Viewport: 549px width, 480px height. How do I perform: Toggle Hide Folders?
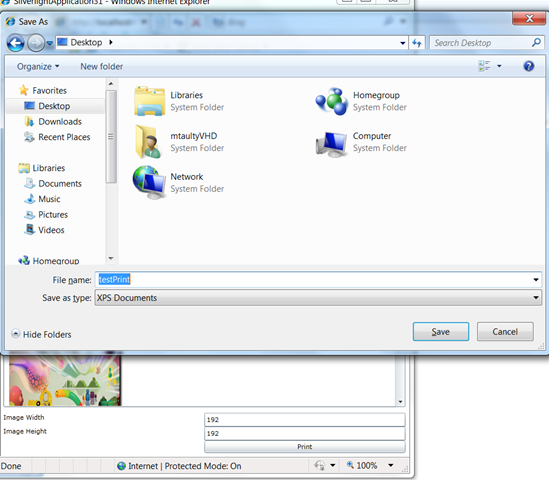(x=41, y=334)
